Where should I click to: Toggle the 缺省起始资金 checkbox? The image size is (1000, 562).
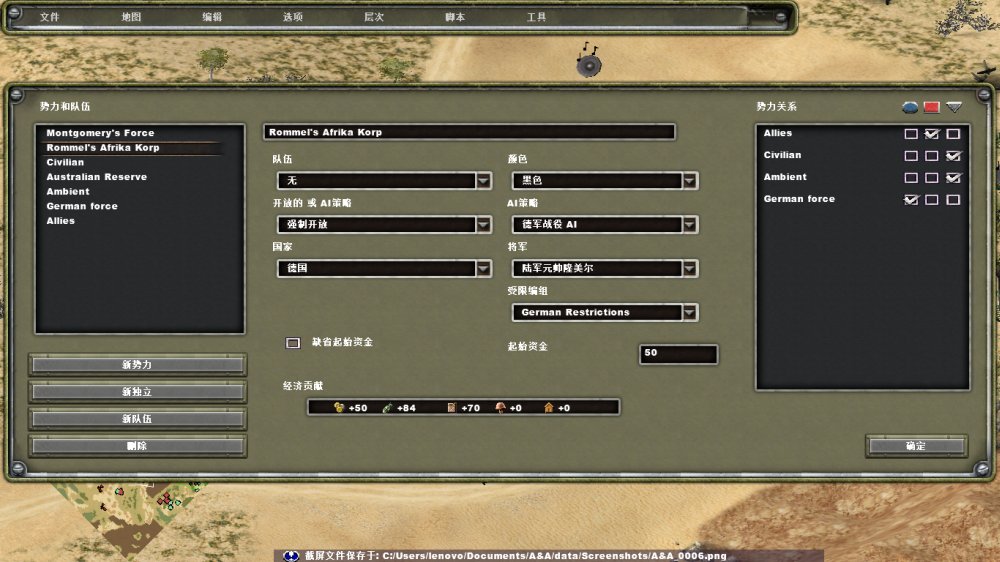[293, 342]
